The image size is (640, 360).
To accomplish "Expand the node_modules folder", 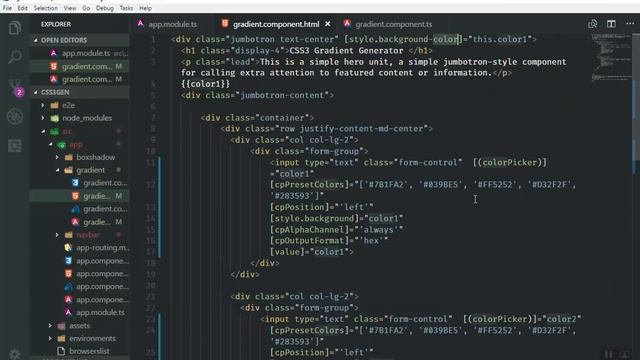I will pyautogui.click(x=80, y=118).
